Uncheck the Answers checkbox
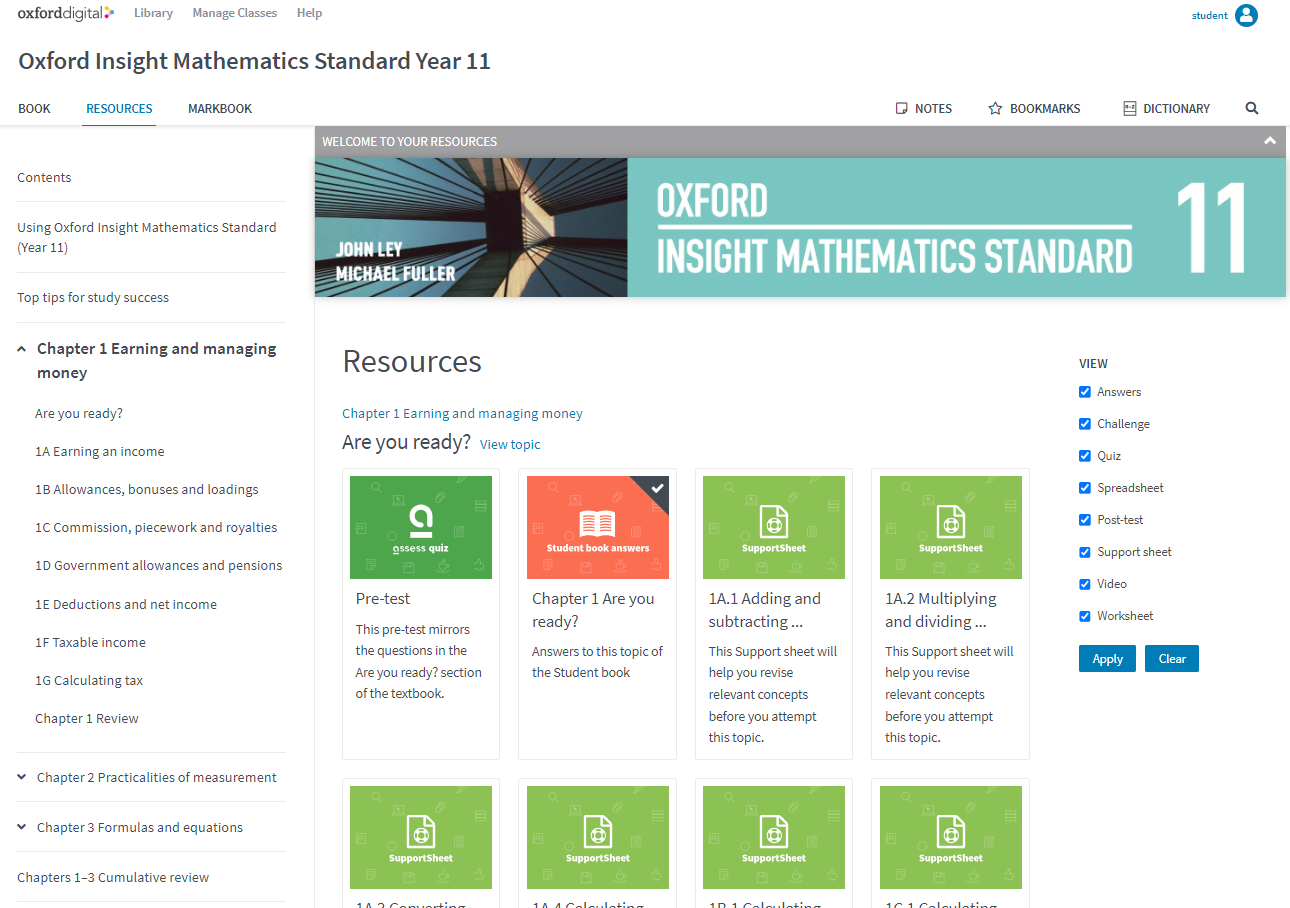This screenshot has width=1290, height=908. tap(1085, 392)
